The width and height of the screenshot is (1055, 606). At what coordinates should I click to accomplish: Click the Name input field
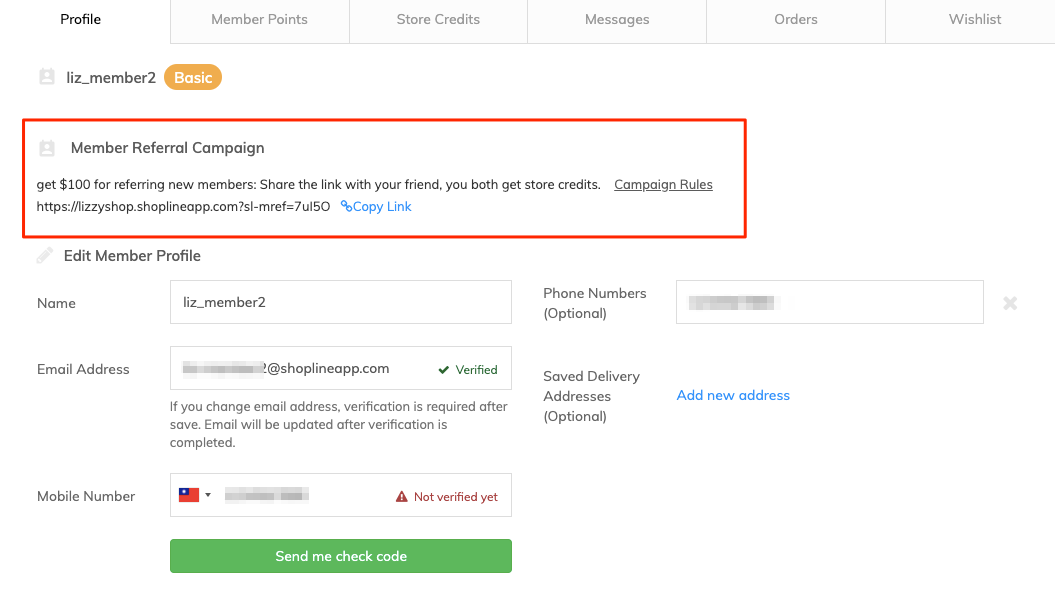pos(340,302)
